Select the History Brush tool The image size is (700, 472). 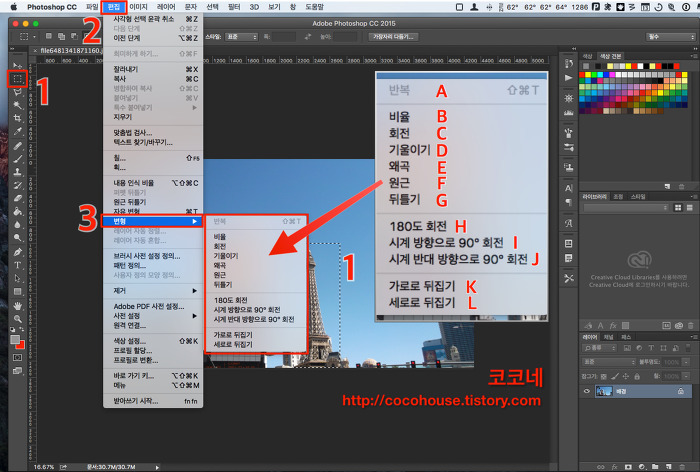[17, 185]
